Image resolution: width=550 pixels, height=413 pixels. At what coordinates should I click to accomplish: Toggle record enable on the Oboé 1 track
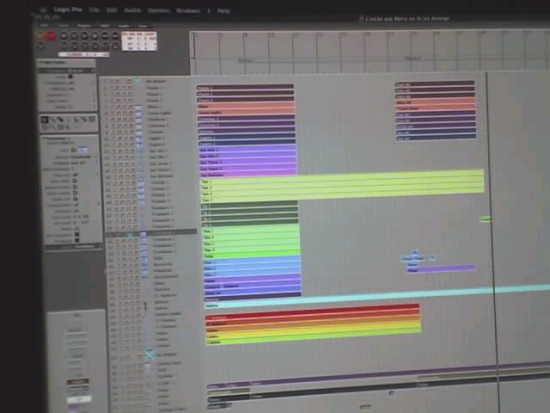[124, 107]
